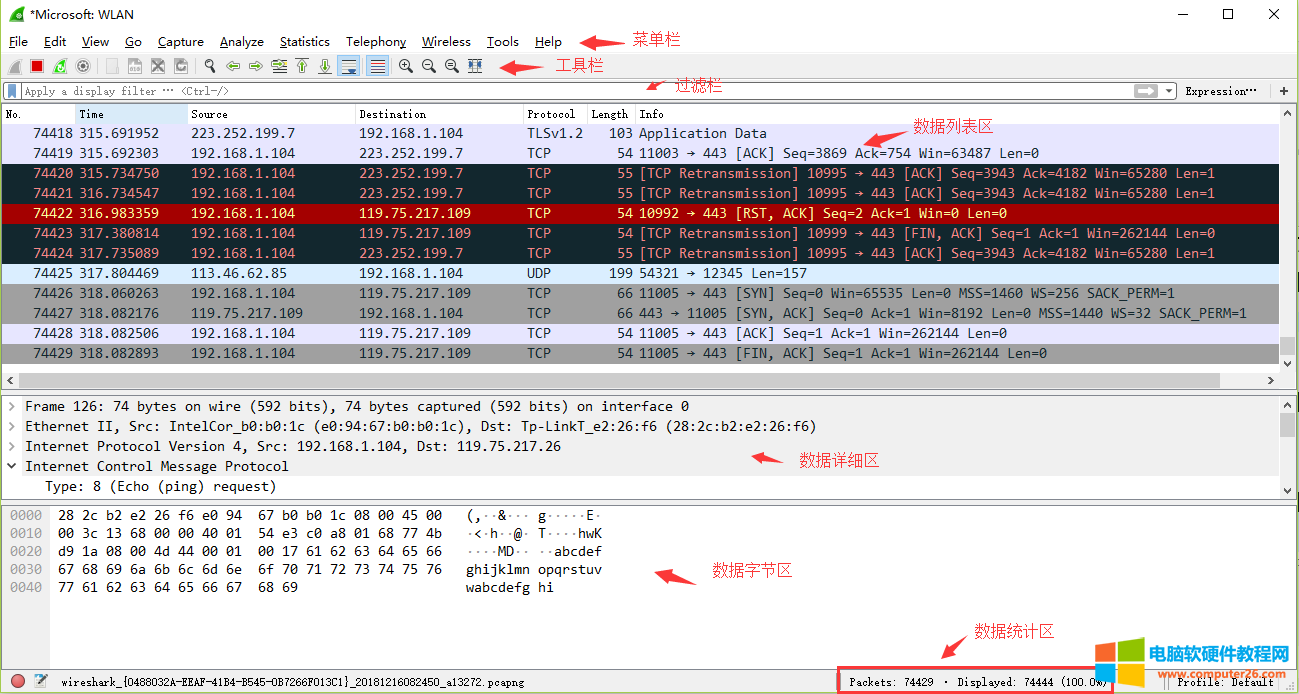Open the Help menu
The height and width of the screenshot is (694, 1299).
coord(548,42)
